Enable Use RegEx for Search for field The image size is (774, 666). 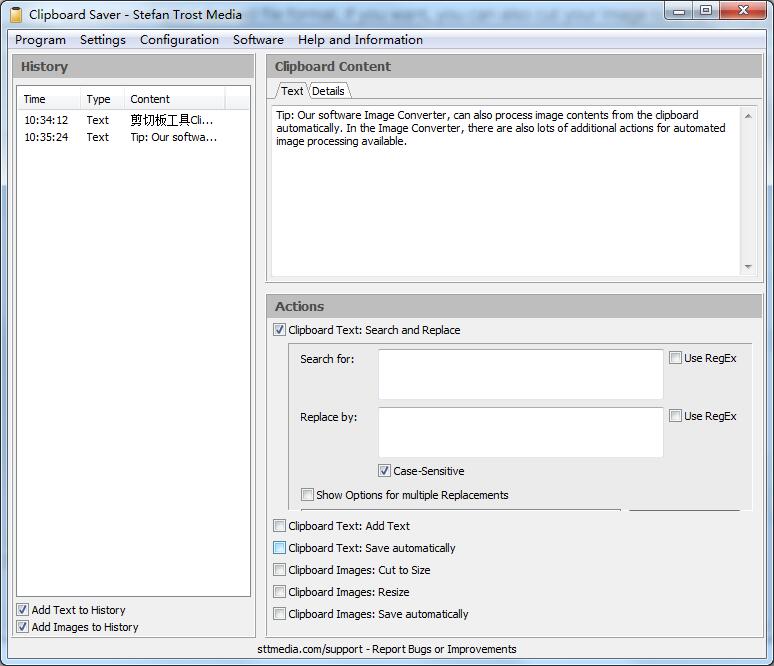[675, 357]
